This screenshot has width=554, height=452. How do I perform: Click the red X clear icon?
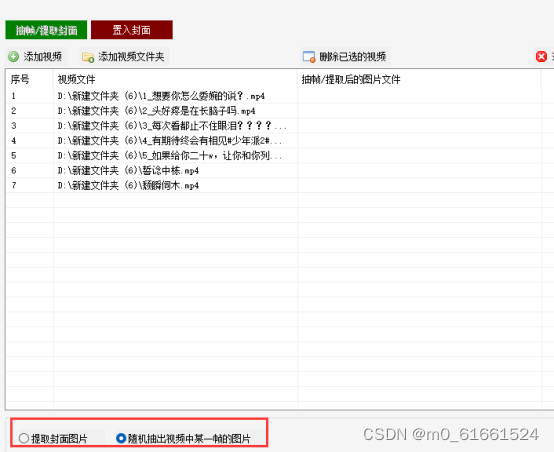(541, 57)
